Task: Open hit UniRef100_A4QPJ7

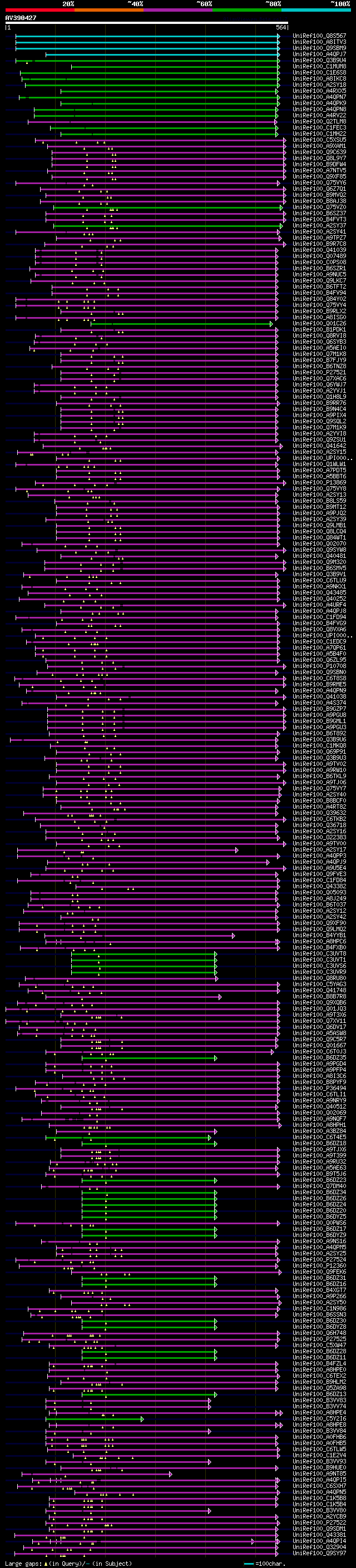Action: pos(319,54)
